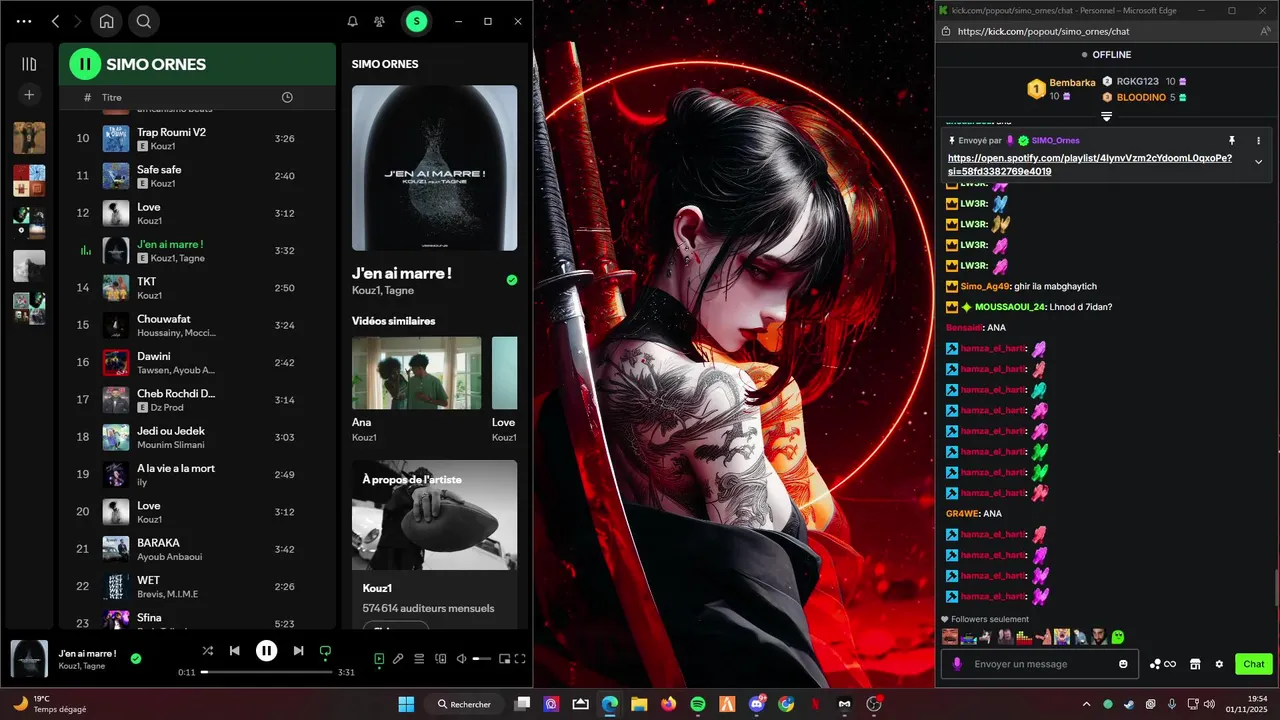Open Spotify notifications bell
Screen dimensions: 1280x720
pyautogui.click(x=352, y=21)
